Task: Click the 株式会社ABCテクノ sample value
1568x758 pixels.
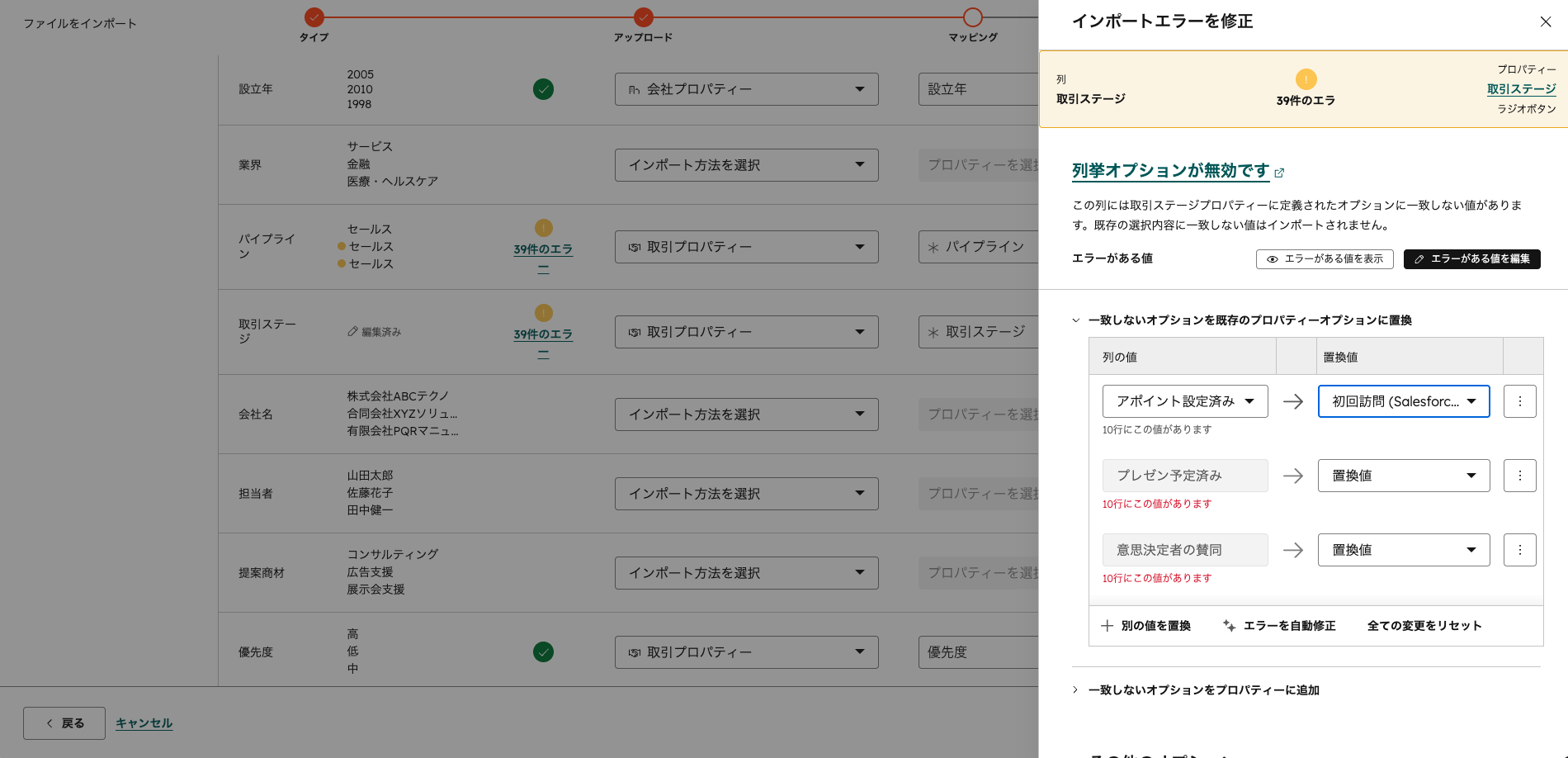Action: coord(398,396)
